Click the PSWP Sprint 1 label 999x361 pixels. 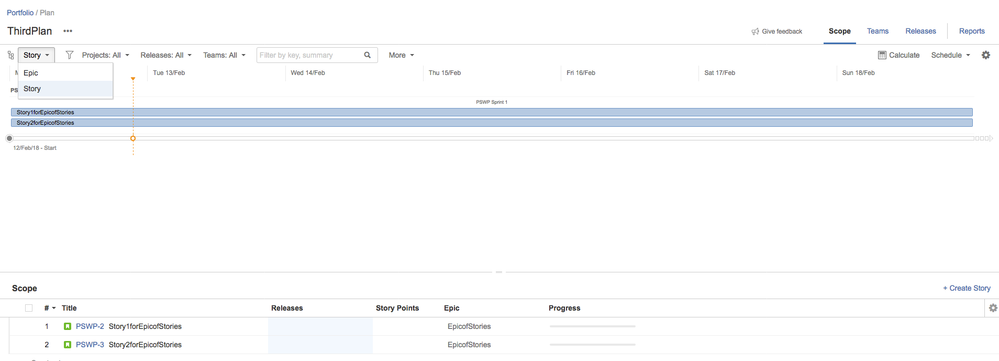(x=492, y=102)
